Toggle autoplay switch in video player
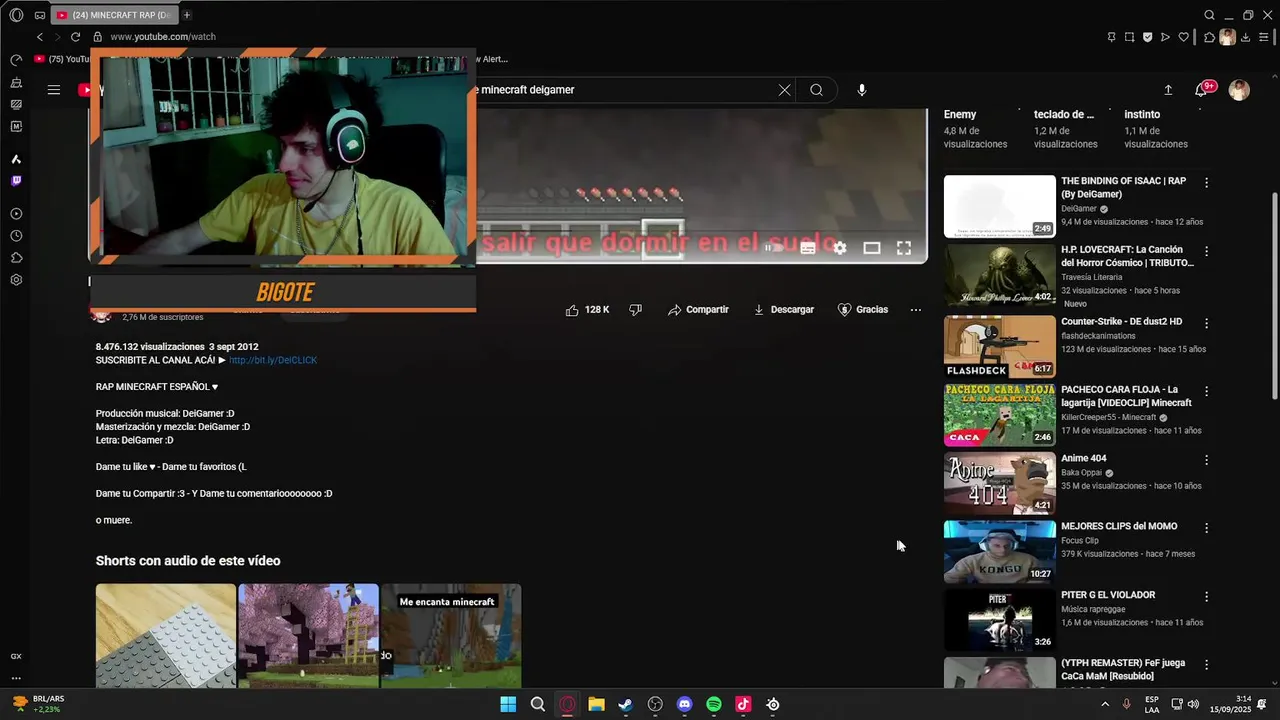The height and width of the screenshot is (720, 1280). [x=772, y=248]
